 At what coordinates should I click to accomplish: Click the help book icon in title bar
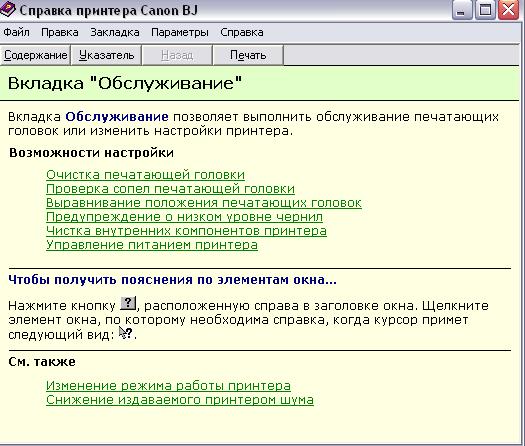7,9
